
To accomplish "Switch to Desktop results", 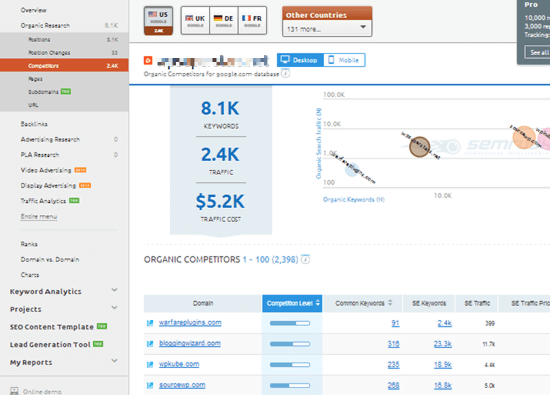I will tap(300, 60).
